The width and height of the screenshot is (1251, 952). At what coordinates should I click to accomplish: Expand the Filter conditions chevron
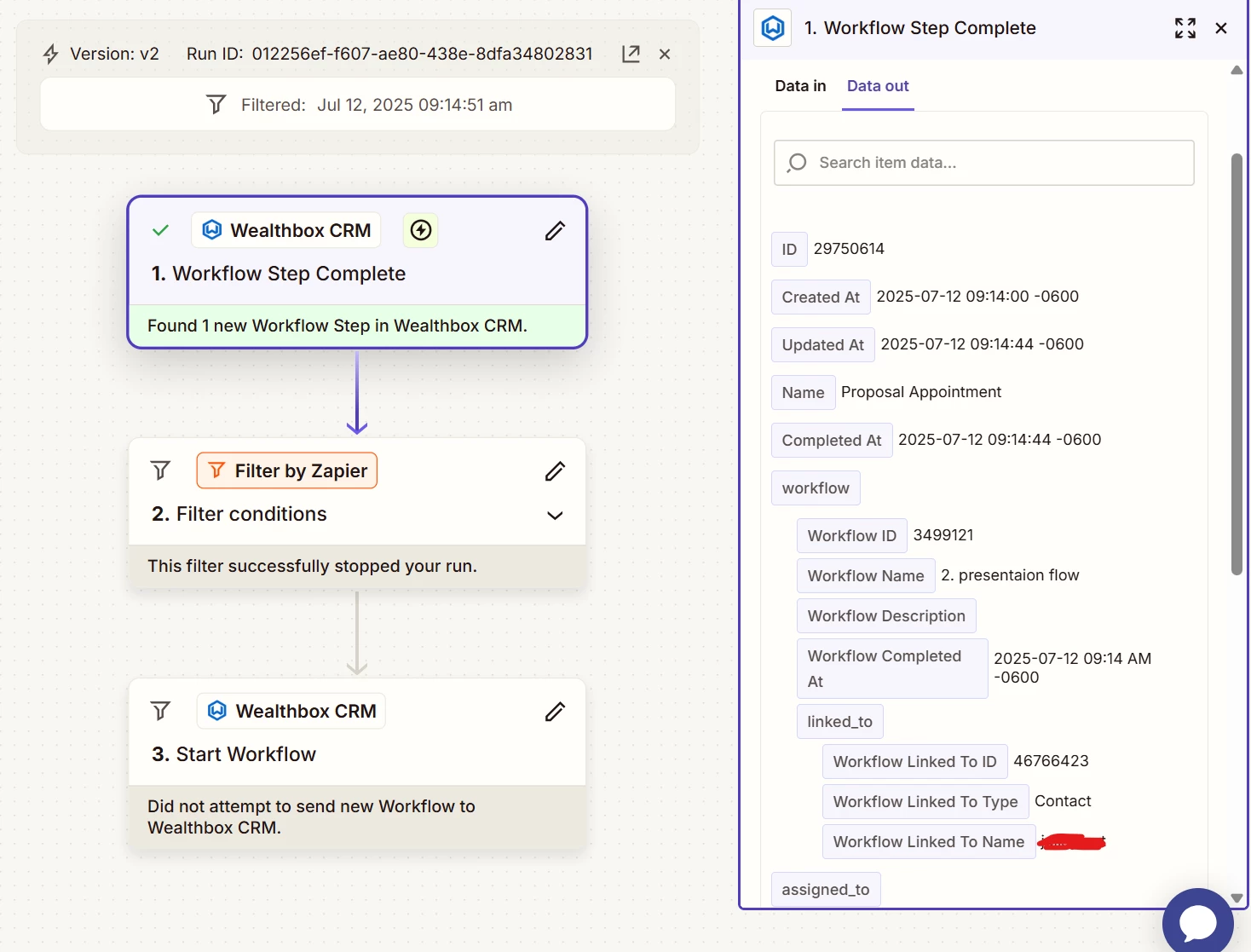click(x=555, y=515)
